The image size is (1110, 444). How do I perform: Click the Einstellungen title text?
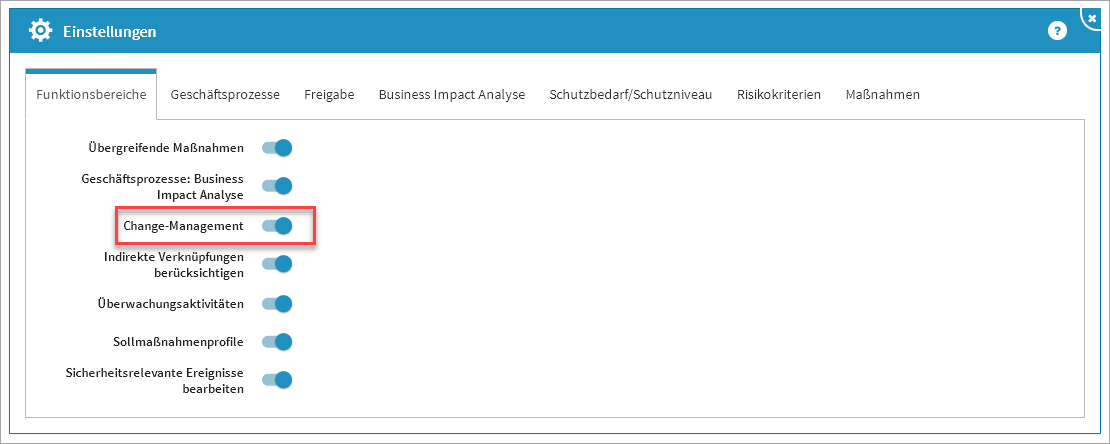(109, 32)
